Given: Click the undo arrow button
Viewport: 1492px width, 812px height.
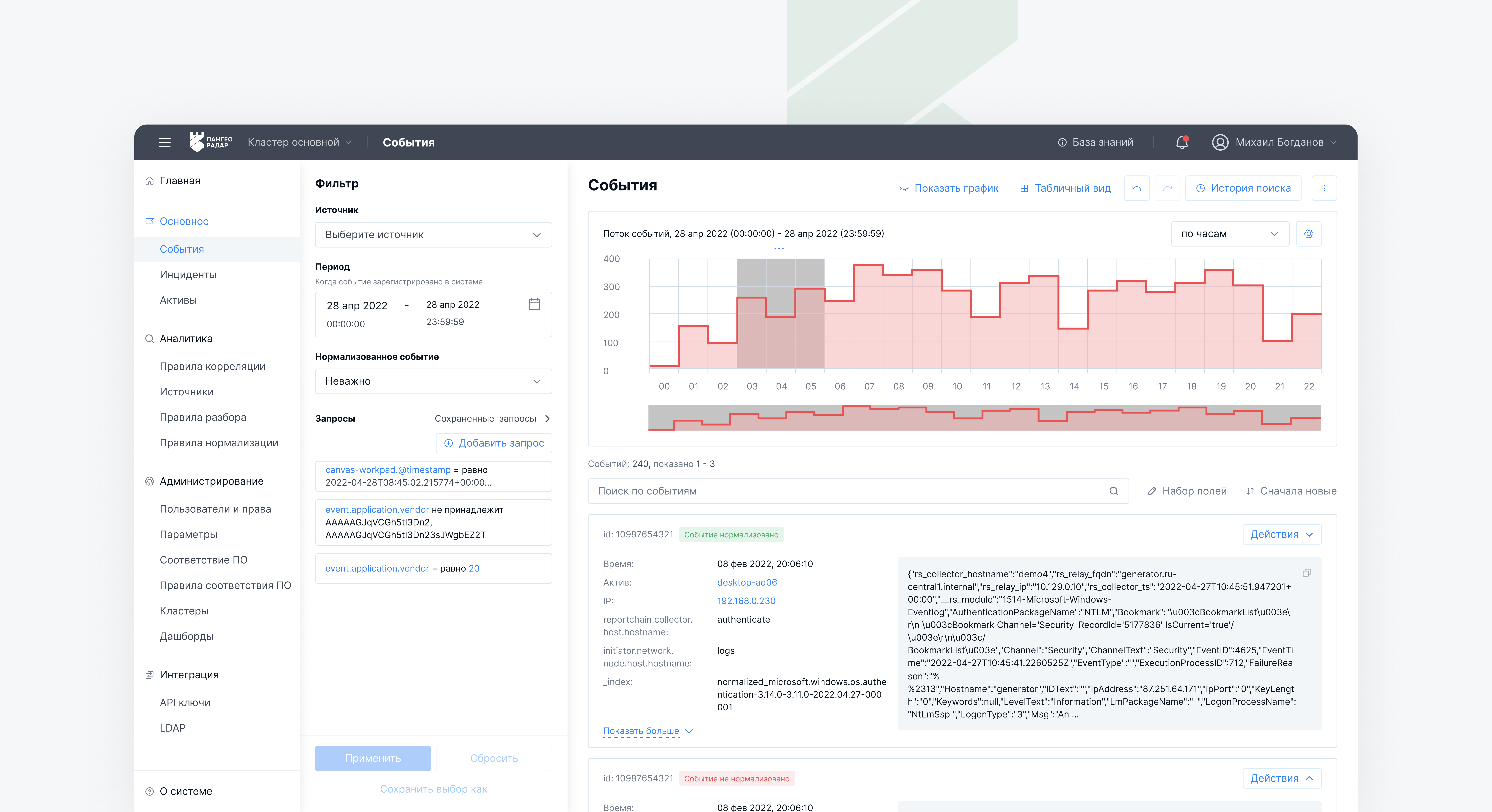Looking at the screenshot, I should point(1136,188).
